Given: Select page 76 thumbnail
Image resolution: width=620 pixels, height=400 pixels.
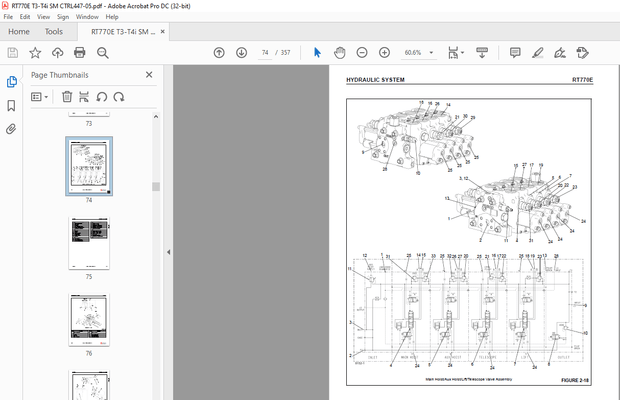Looking at the screenshot, I should 89,320.
